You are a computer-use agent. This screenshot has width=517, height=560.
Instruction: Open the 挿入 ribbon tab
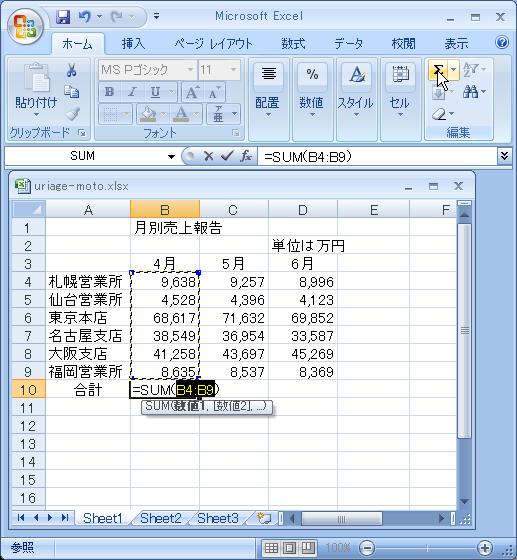click(x=133, y=44)
